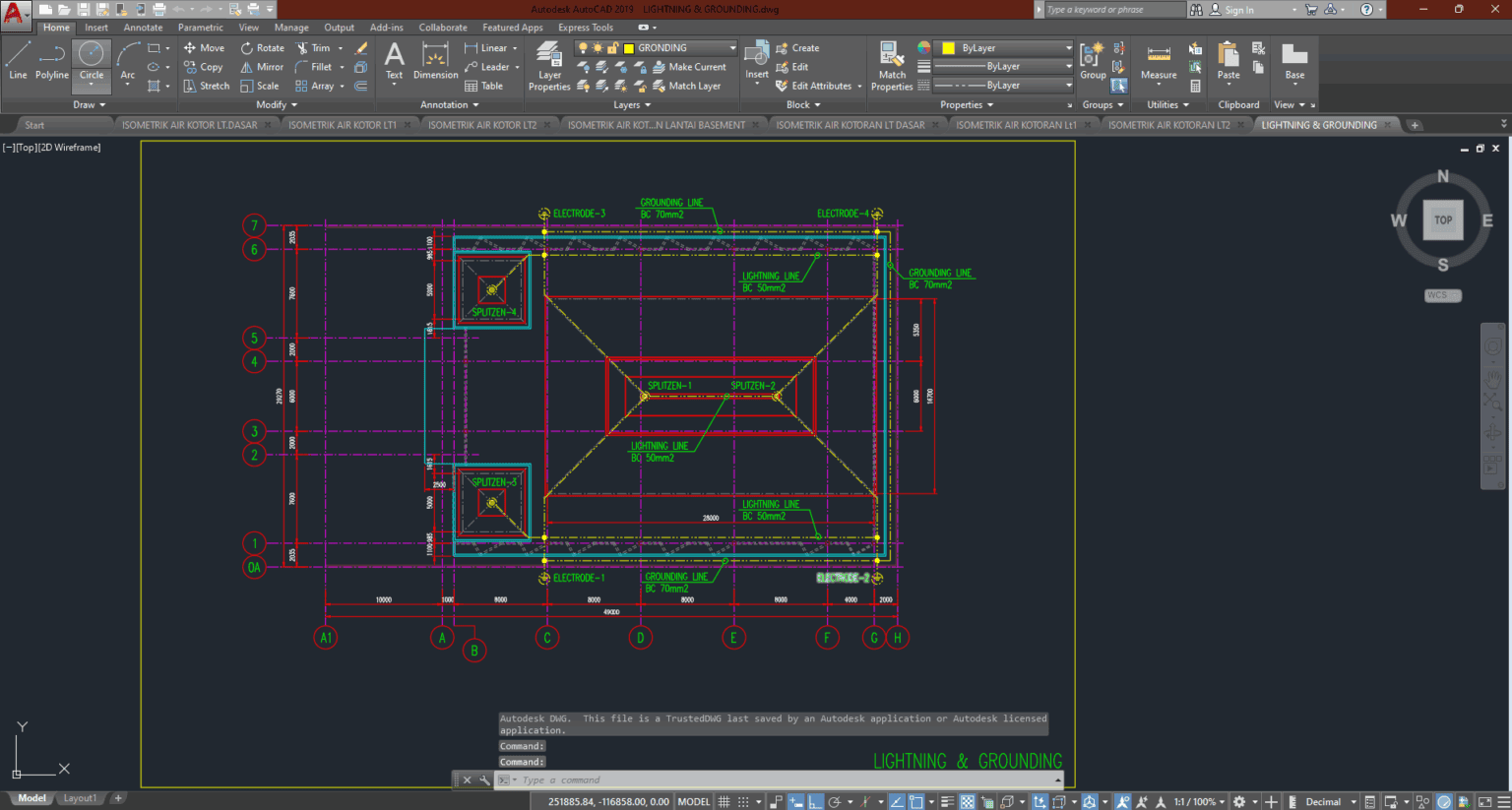
Task: Toggle Grid display in status bar
Action: pos(723,801)
